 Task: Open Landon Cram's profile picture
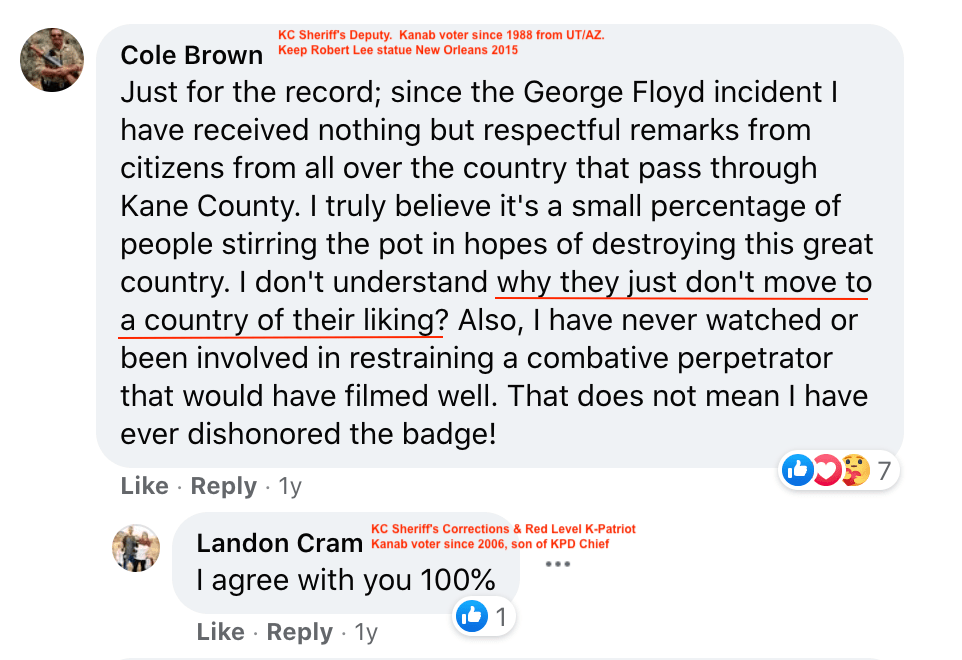[135, 548]
